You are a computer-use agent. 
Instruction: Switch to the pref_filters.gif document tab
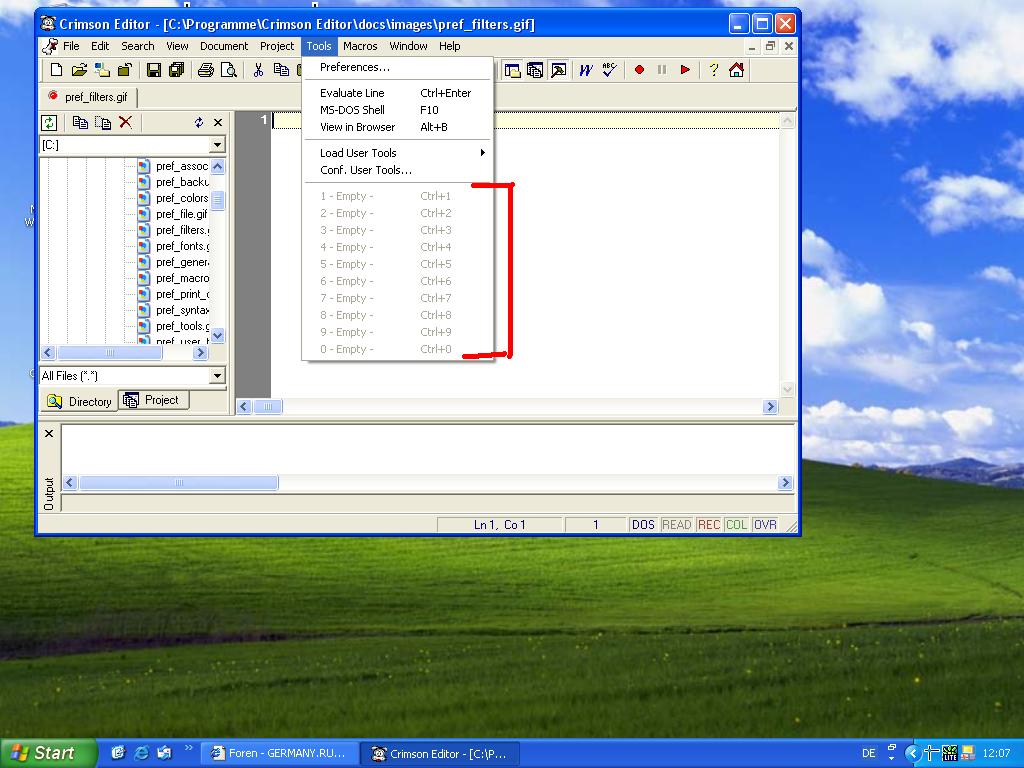[89, 97]
